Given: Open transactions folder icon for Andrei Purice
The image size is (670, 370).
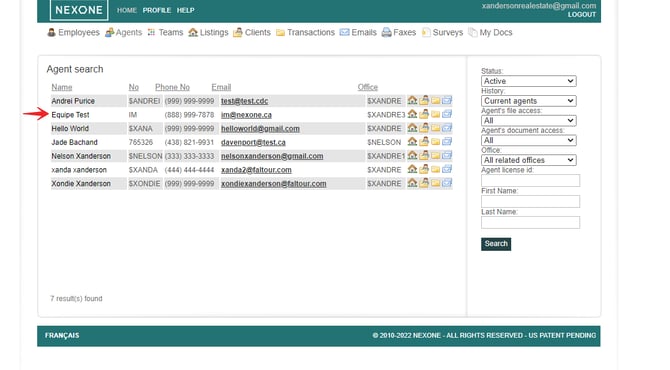Looking at the screenshot, I should click(435, 100).
